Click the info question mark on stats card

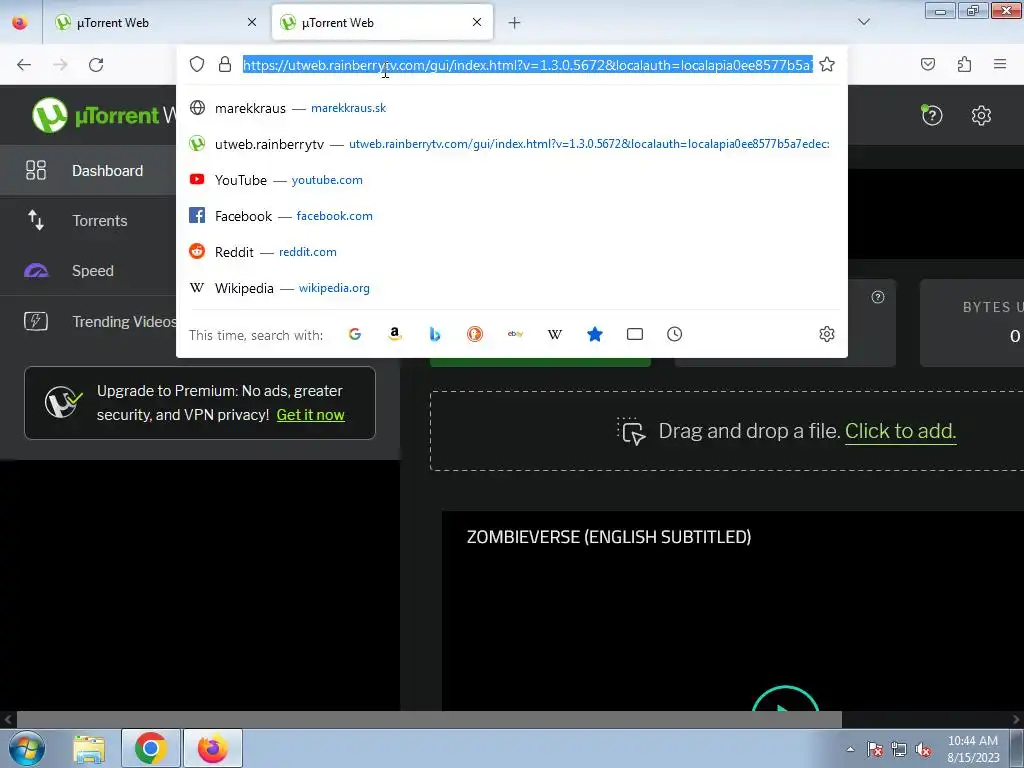[x=878, y=297]
